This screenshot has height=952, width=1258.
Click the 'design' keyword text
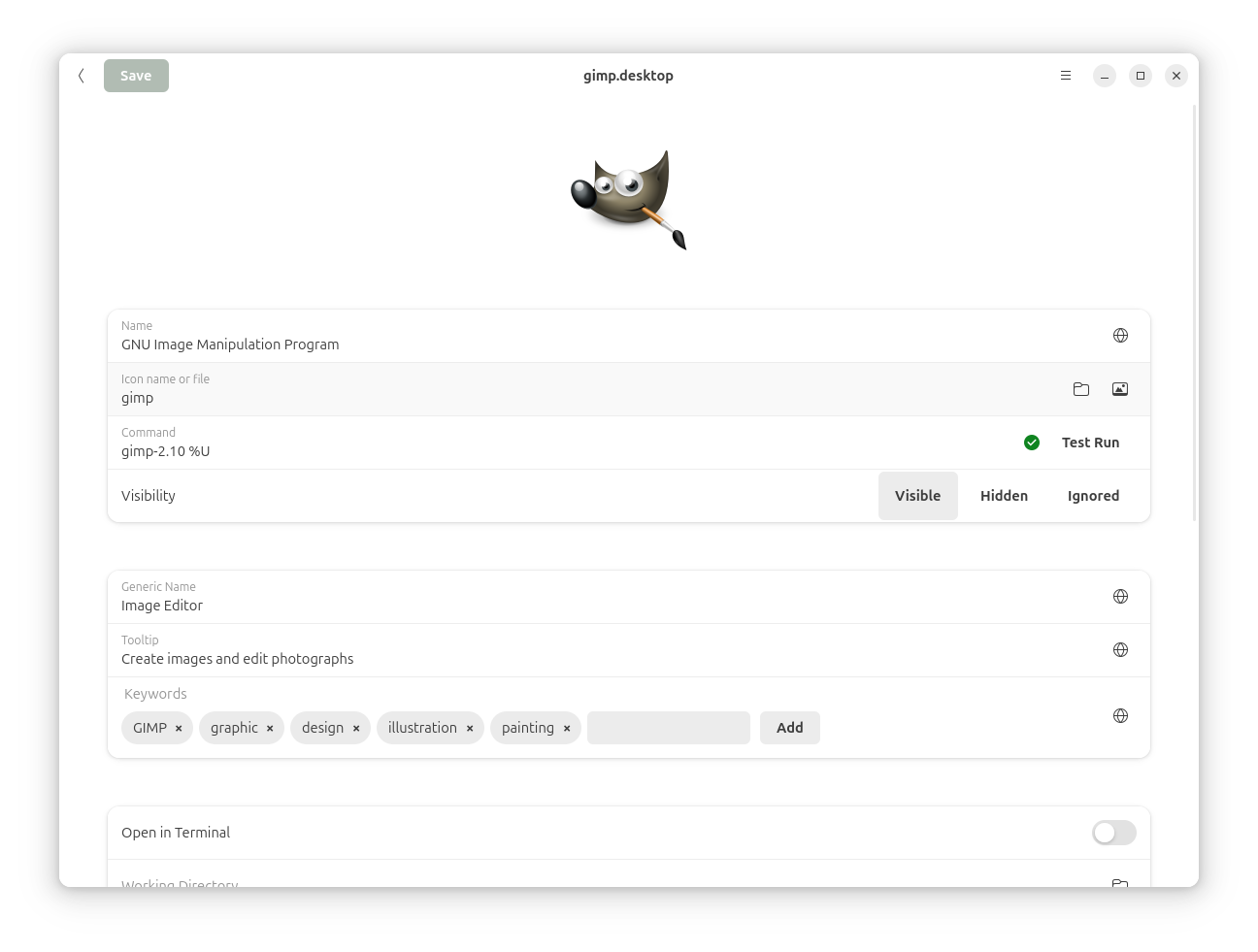(x=322, y=728)
